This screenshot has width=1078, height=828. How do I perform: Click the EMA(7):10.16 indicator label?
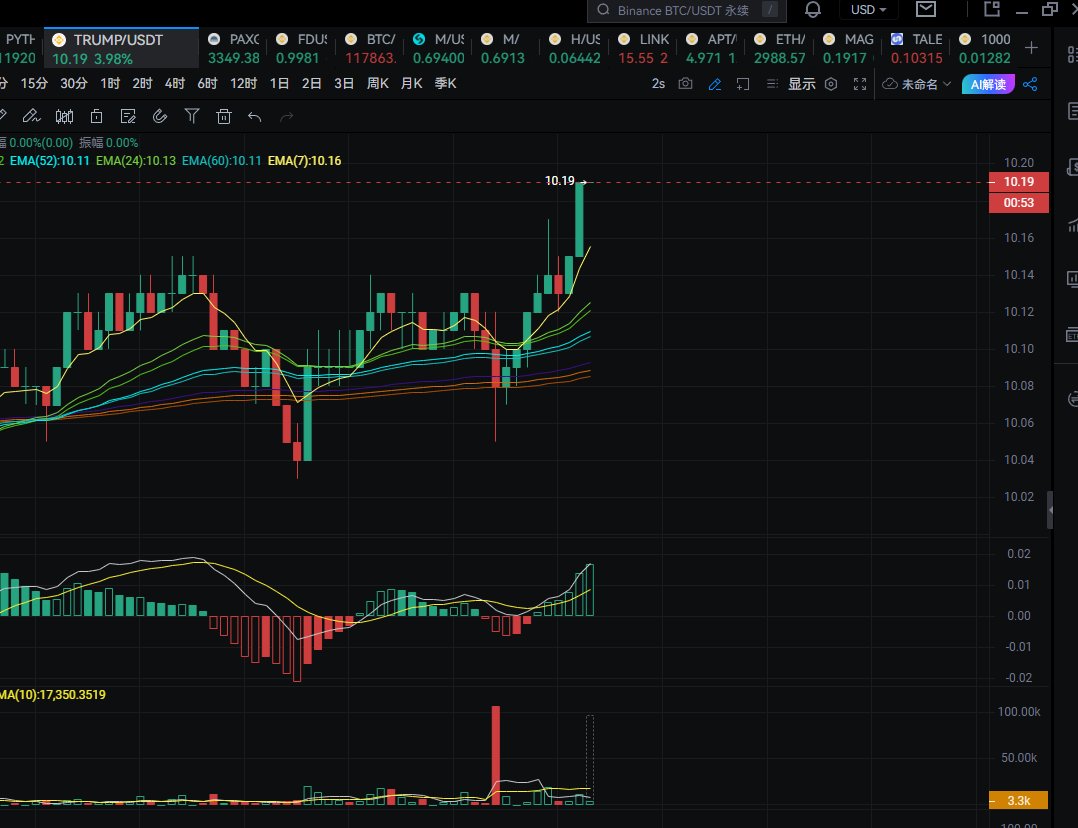305,161
